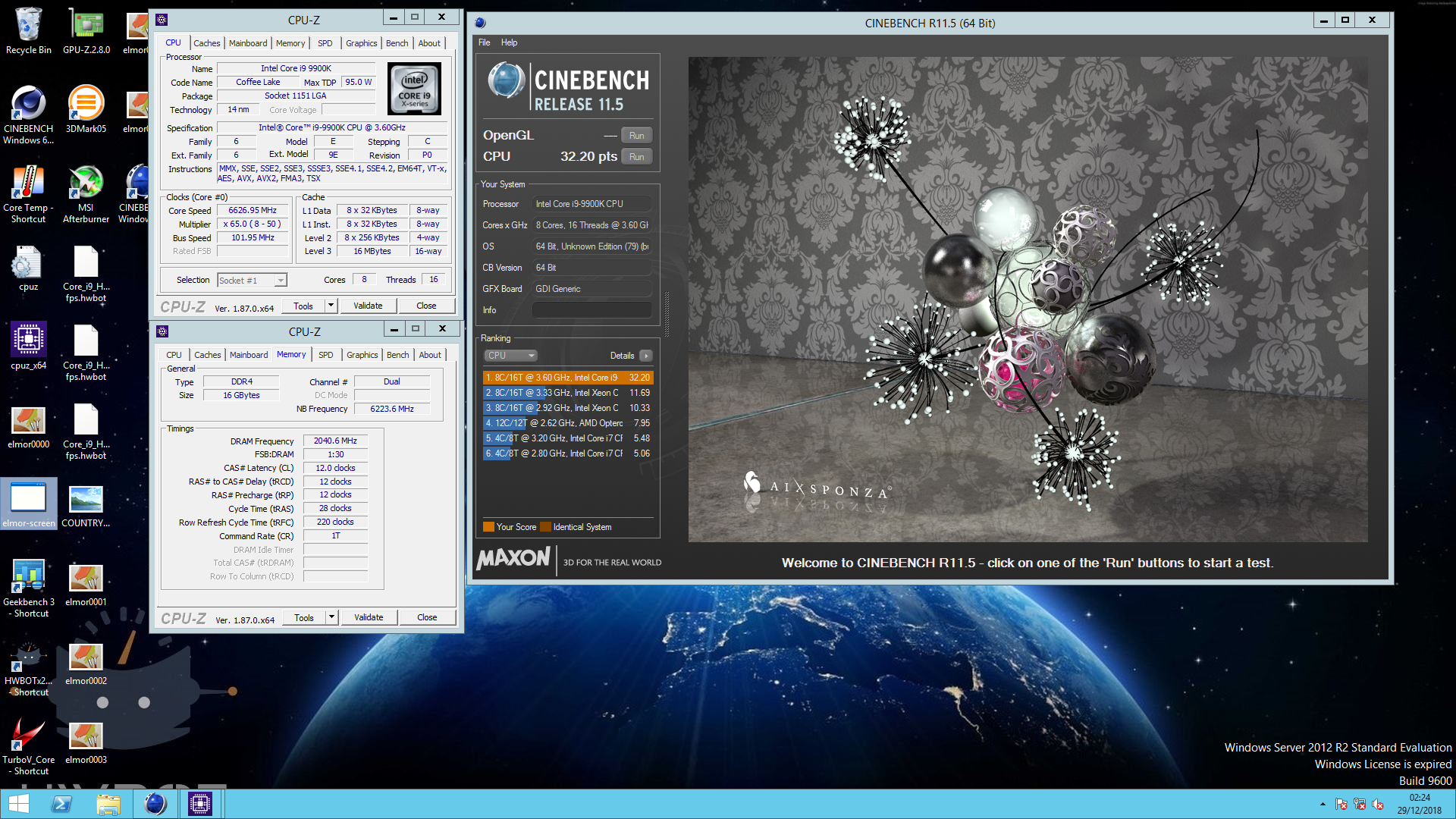Launch TurboV_Core Shortcut icon

(x=28, y=747)
